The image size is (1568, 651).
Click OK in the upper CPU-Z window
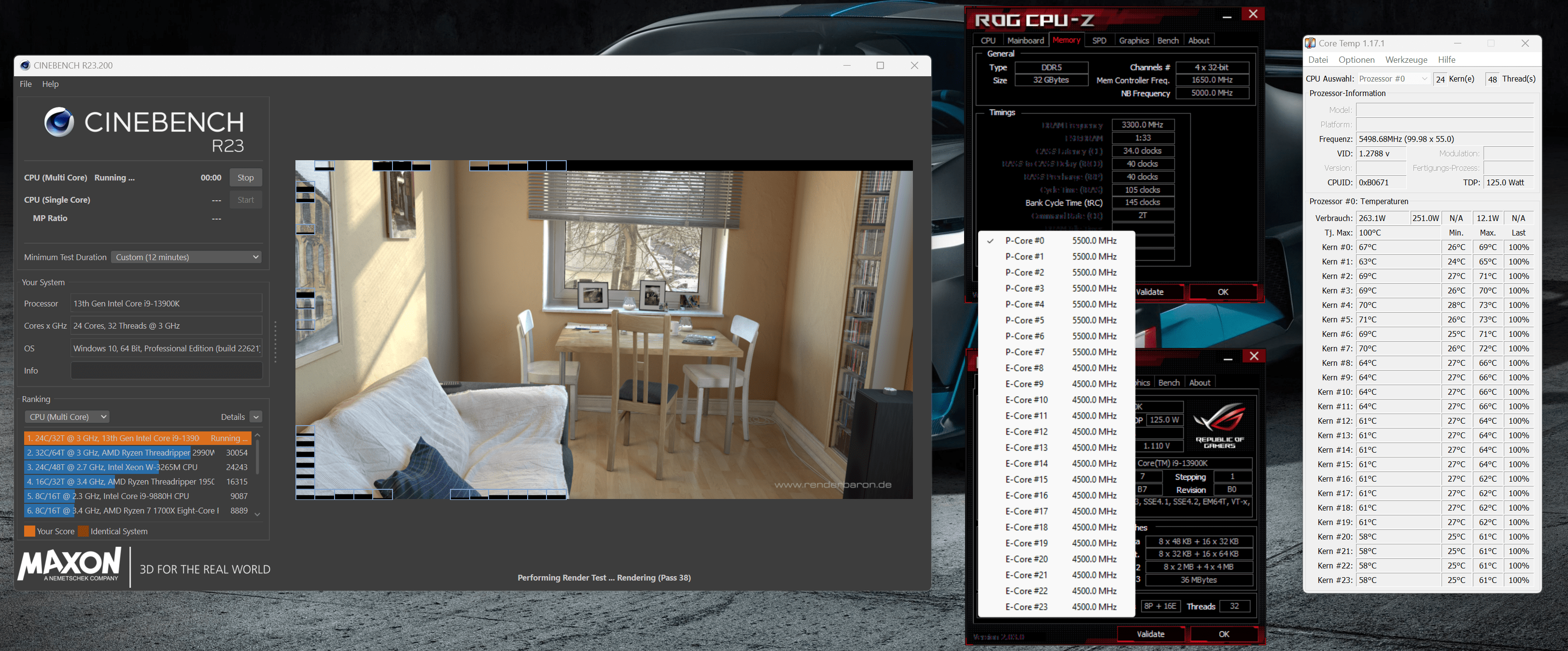(1223, 291)
